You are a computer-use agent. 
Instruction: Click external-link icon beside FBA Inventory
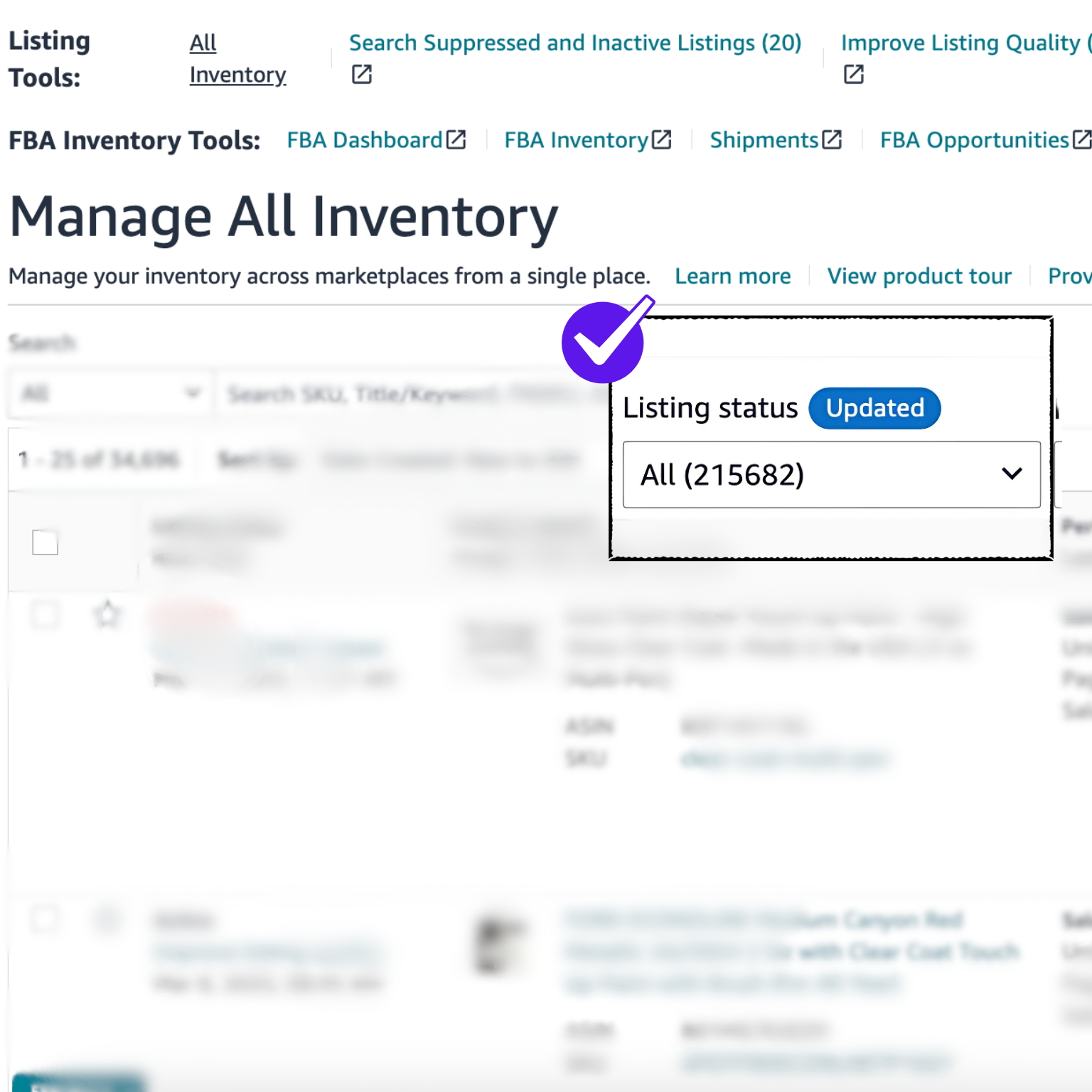(x=662, y=140)
